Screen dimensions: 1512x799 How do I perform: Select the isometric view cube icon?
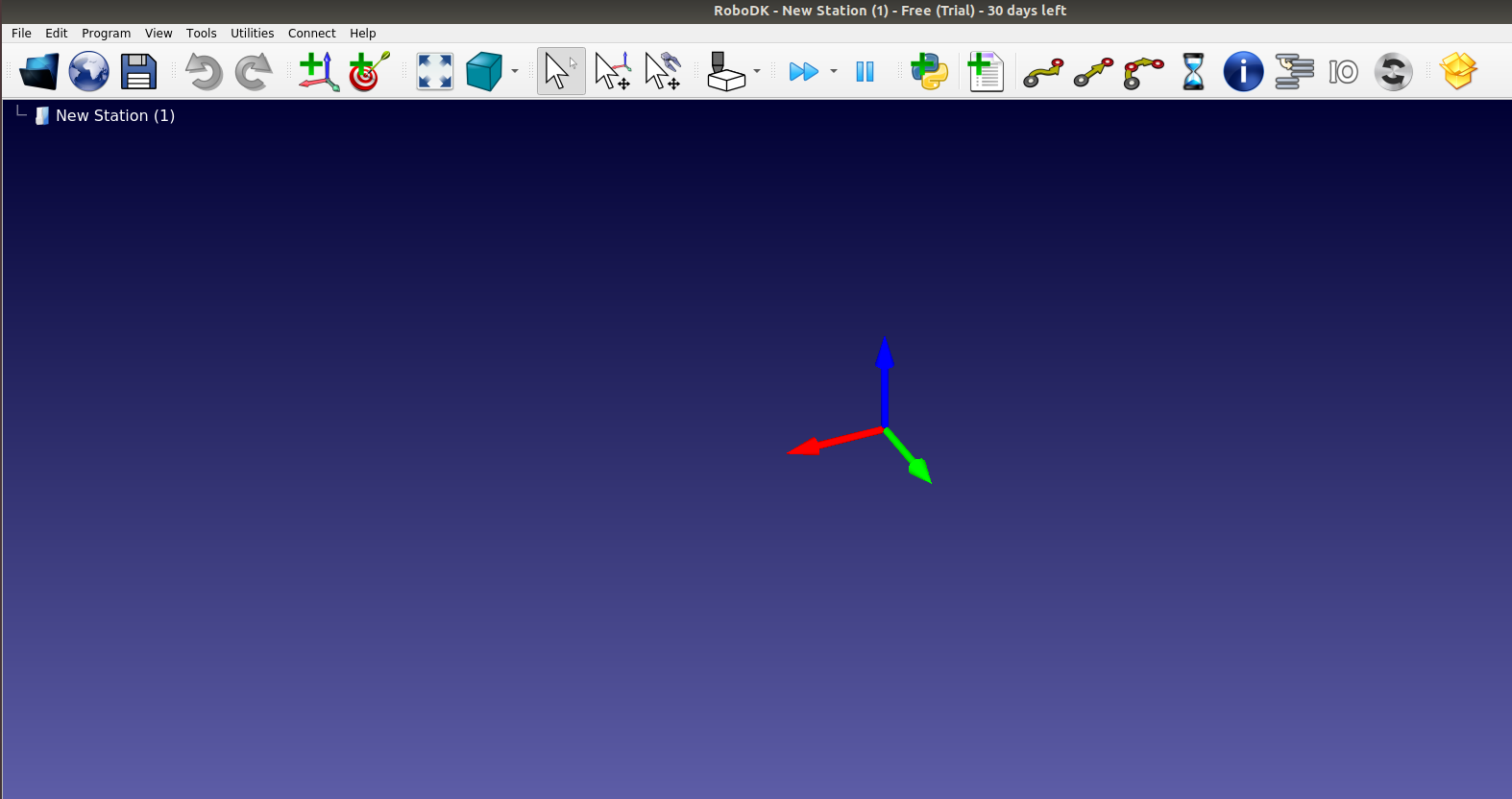coord(484,72)
